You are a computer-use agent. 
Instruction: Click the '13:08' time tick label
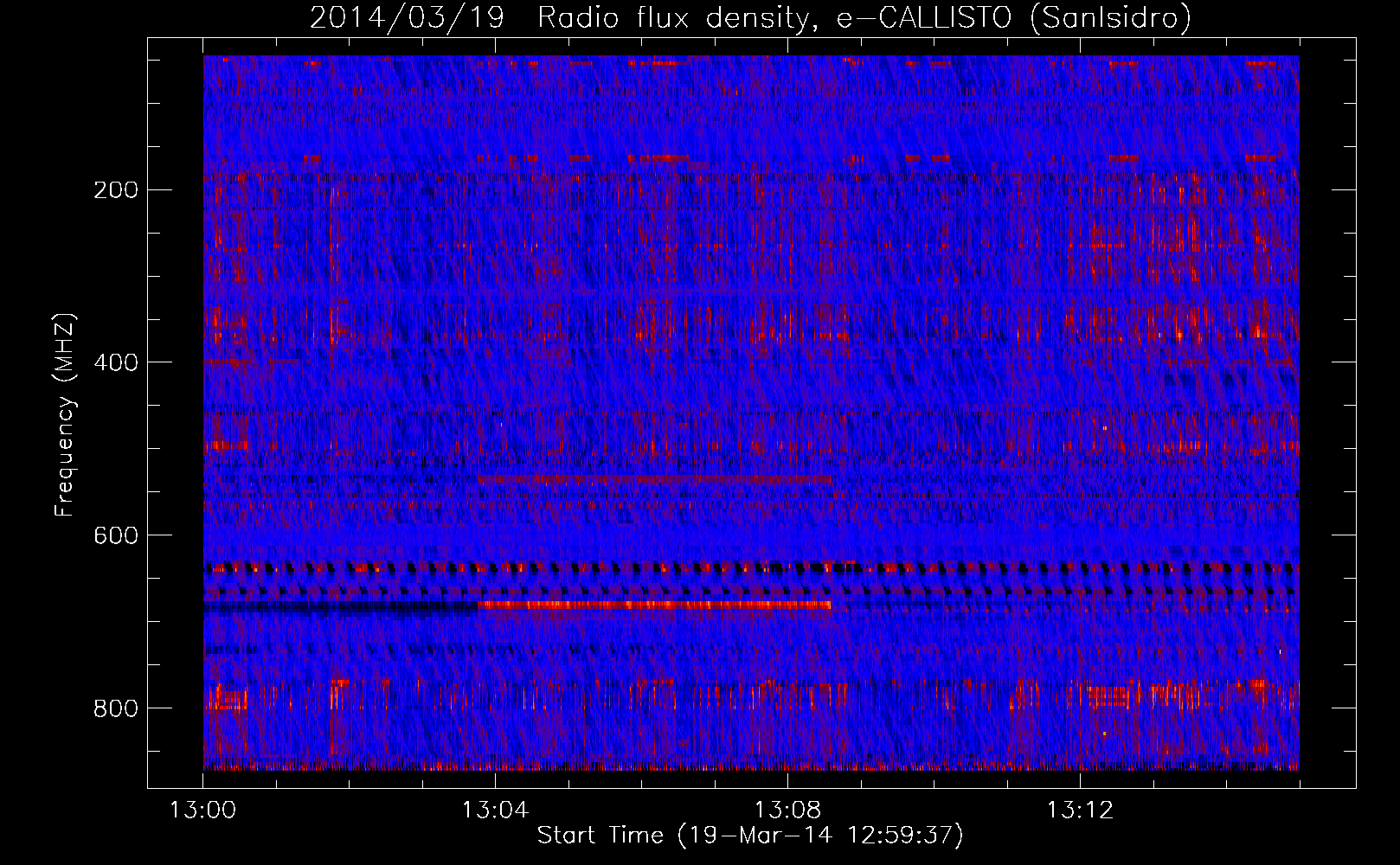787,811
